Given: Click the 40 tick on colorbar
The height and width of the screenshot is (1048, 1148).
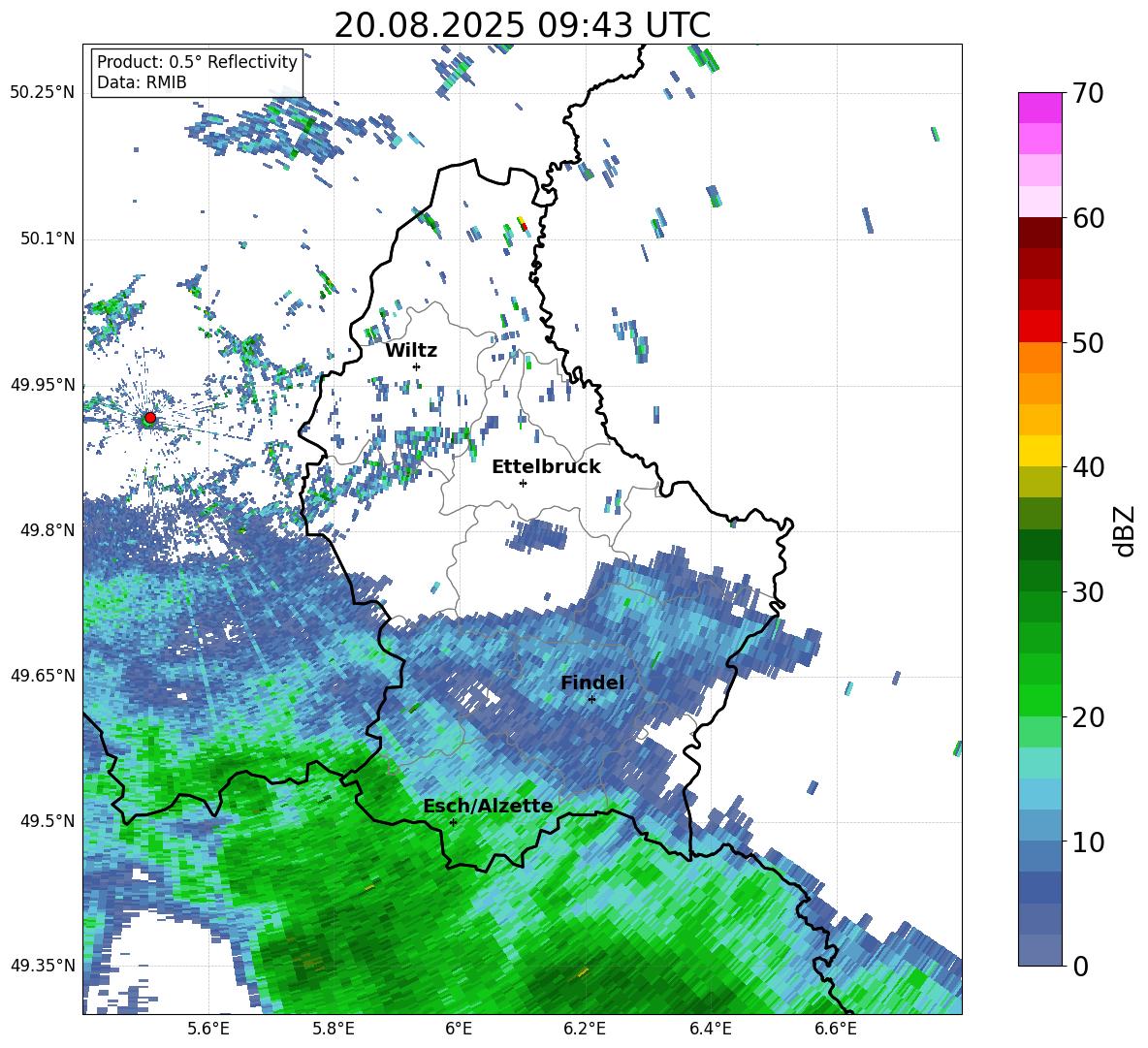Looking at the screenshot, I should (1088, 467).
